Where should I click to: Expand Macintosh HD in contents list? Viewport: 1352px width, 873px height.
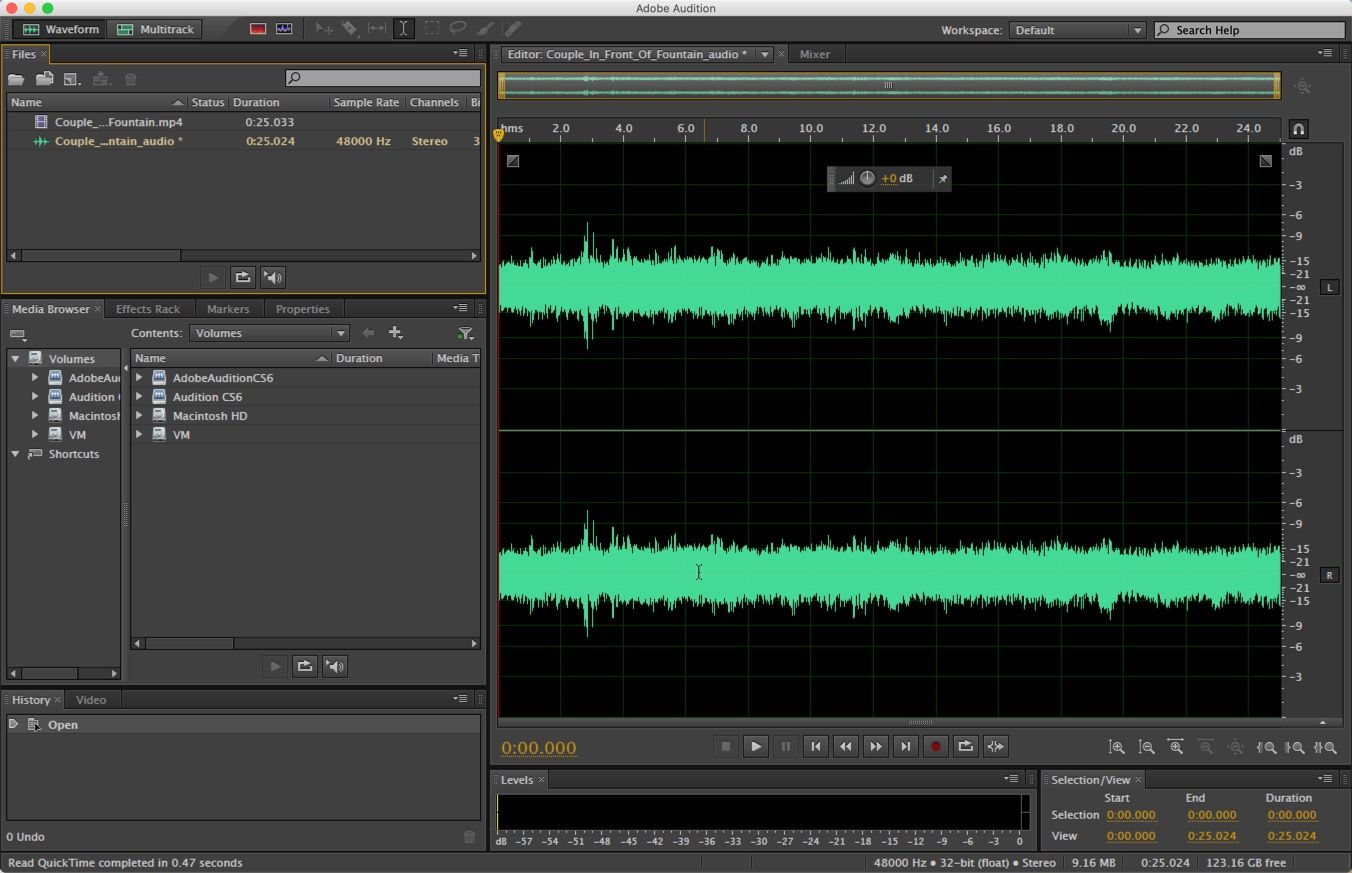pyautogui.click(x=140, y=416)
